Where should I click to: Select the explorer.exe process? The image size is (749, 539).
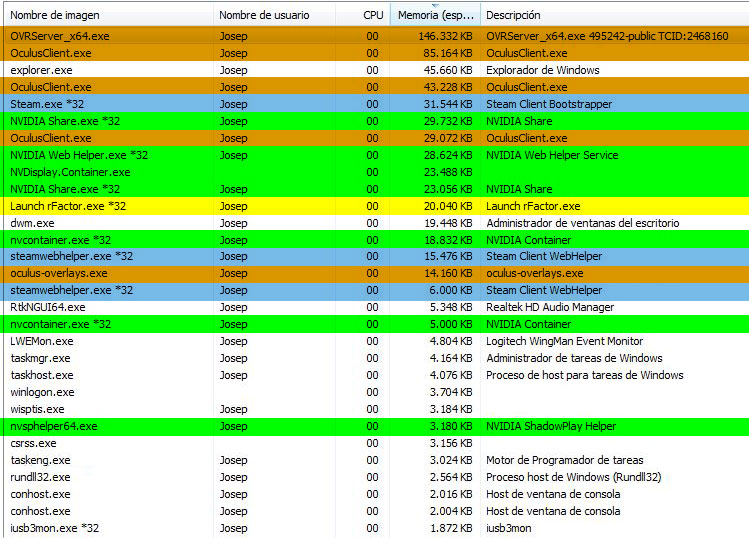(376, 70)
